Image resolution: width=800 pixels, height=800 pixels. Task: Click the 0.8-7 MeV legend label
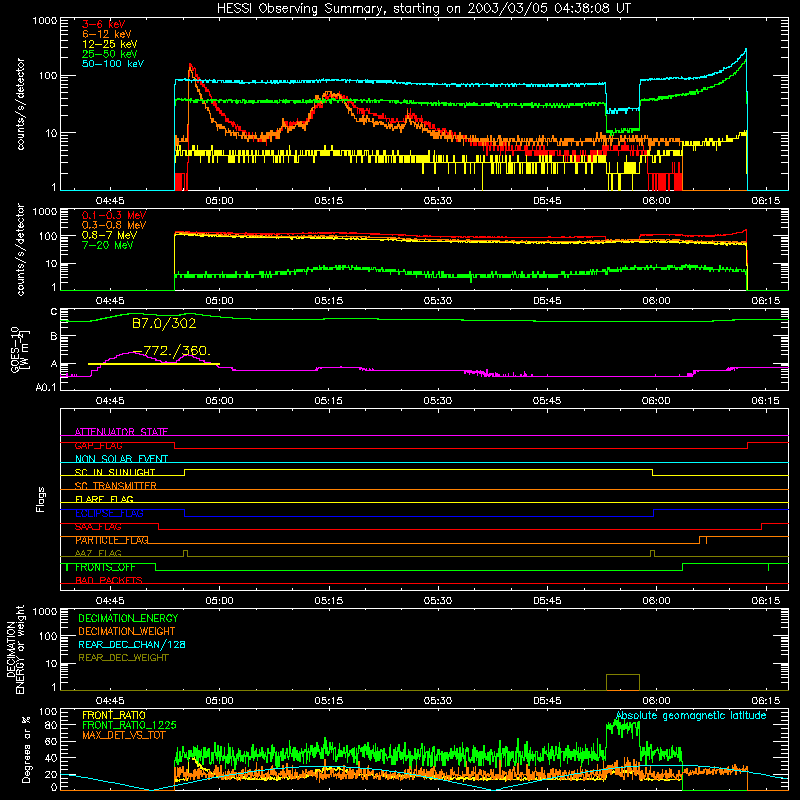tap(109, 235)
